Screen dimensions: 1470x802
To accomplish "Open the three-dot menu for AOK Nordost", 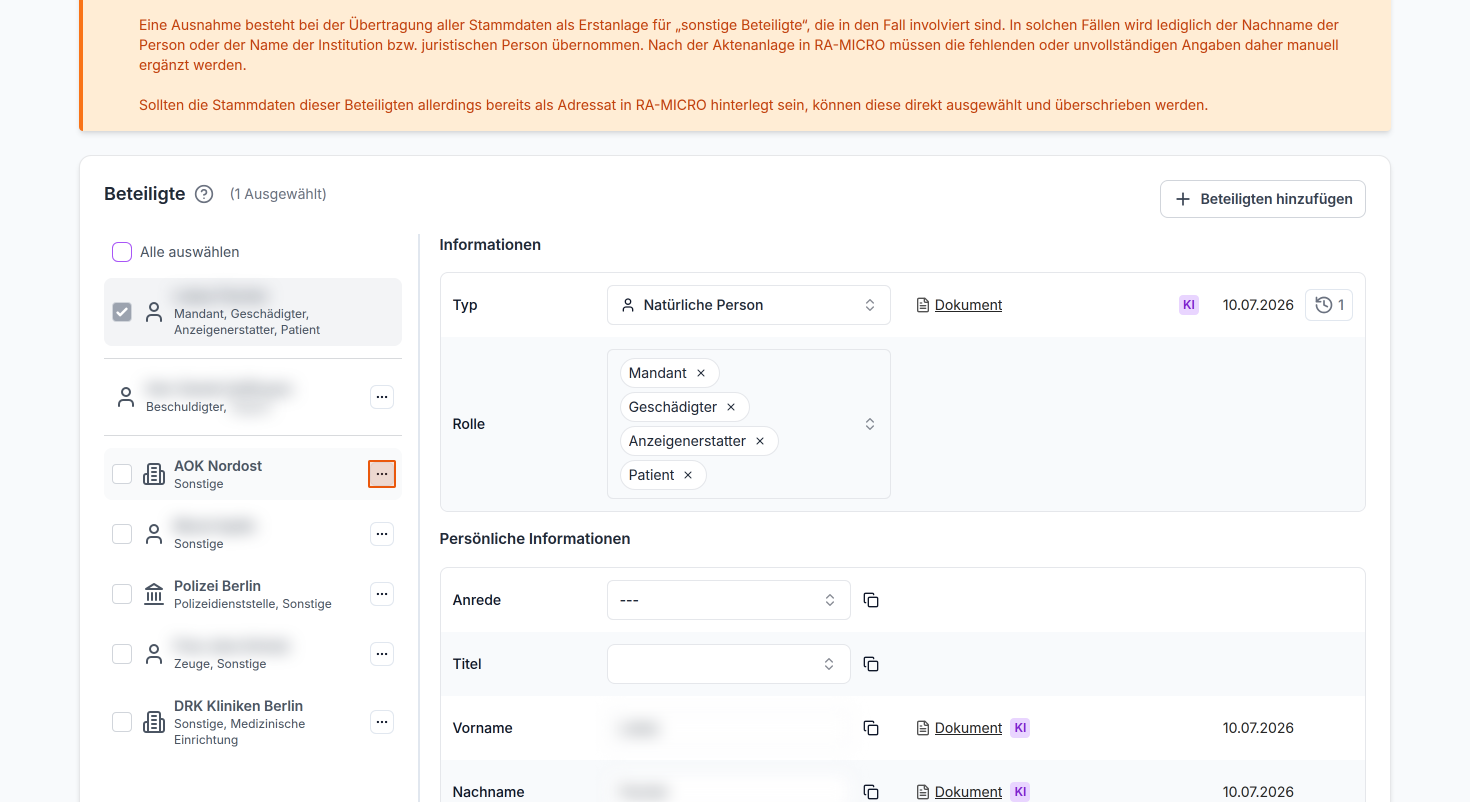I will [382, 474].
